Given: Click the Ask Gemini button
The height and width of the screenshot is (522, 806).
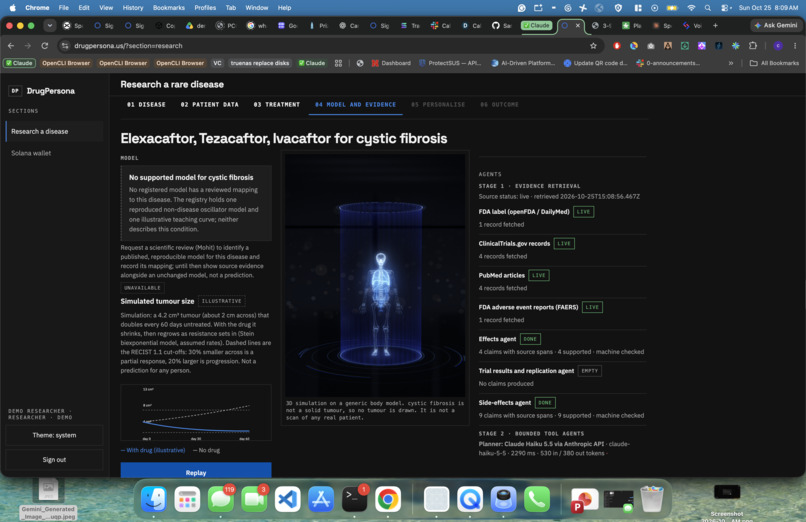Looking at the screenshot, I should 776,25.
